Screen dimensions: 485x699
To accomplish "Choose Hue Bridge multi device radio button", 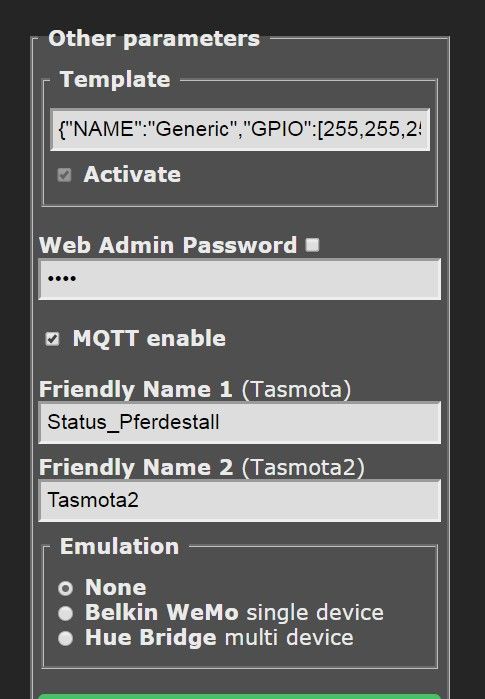I will click(x=66, y=638).
